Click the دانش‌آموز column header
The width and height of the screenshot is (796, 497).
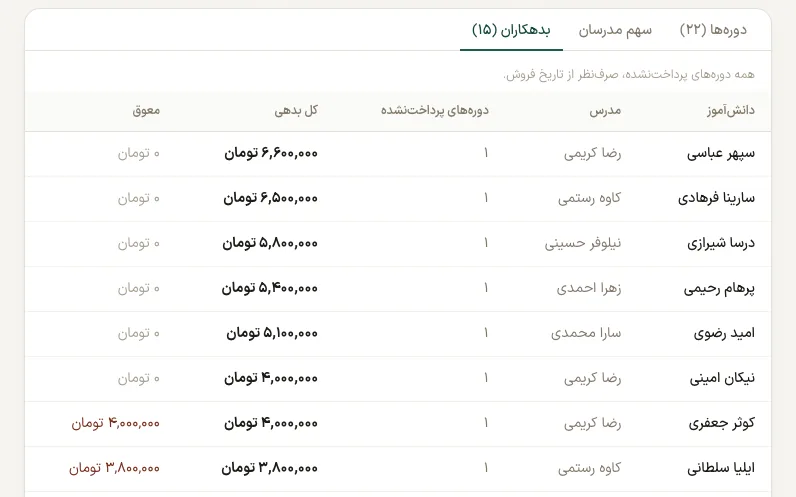click(x=731, y=111)
